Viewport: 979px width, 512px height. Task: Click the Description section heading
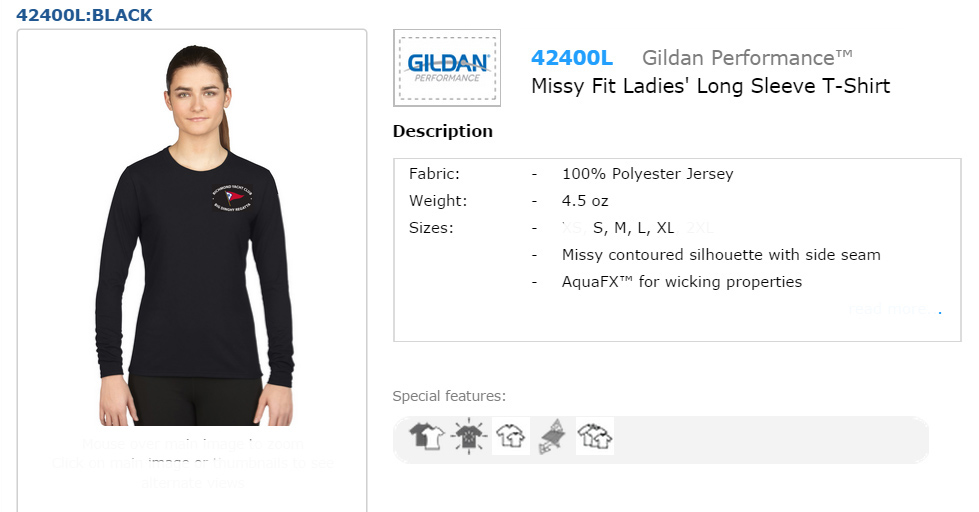pyautogui.click(x=443, y=131)
